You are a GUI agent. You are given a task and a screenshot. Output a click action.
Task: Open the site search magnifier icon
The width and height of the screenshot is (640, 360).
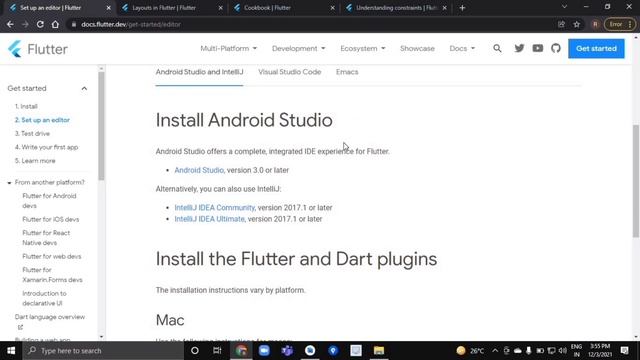pyautogui.click(x=497, y=49)
